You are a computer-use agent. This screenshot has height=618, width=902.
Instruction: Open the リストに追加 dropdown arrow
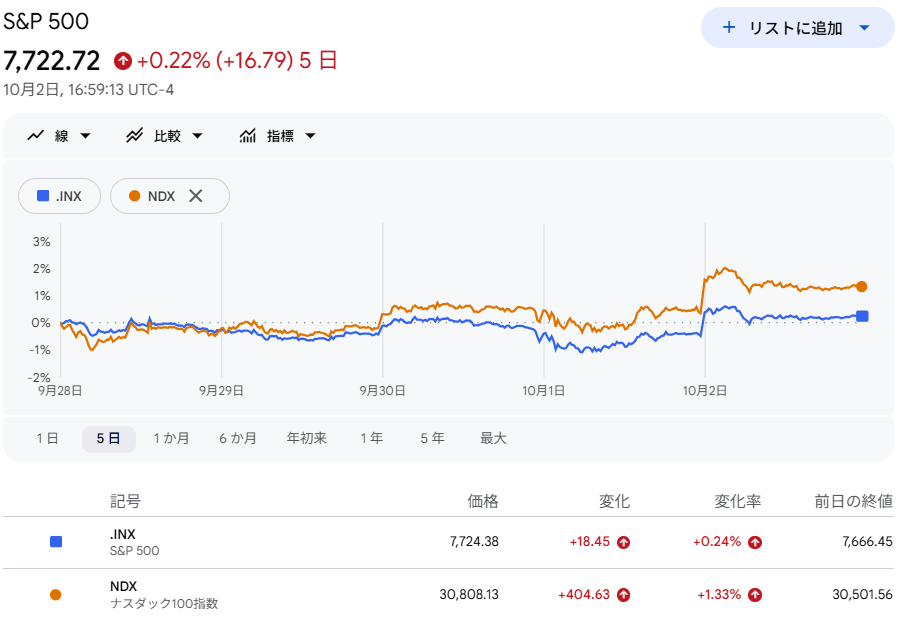tap(864, 28)
